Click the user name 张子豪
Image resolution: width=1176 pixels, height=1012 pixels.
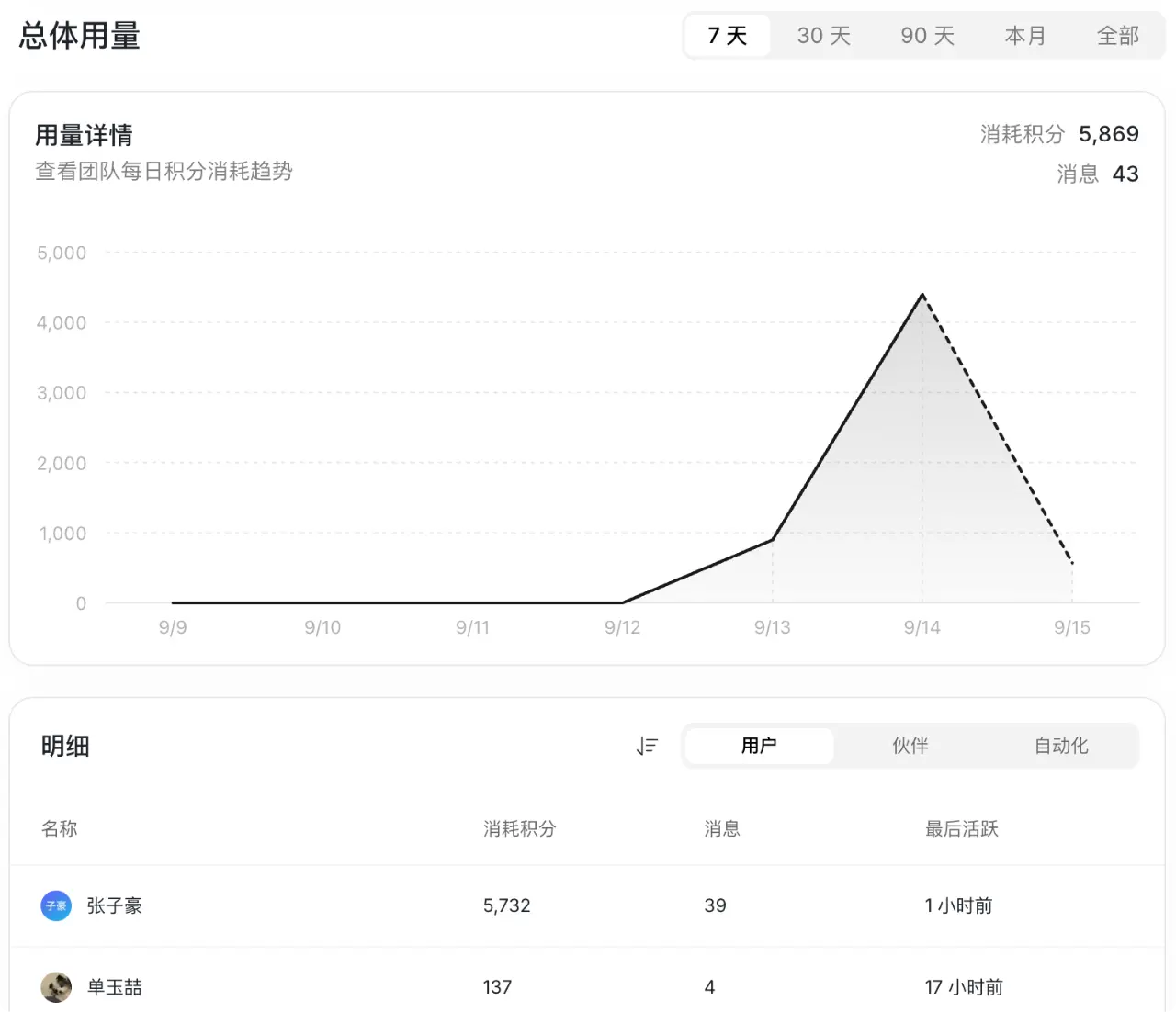click(115, 905)
